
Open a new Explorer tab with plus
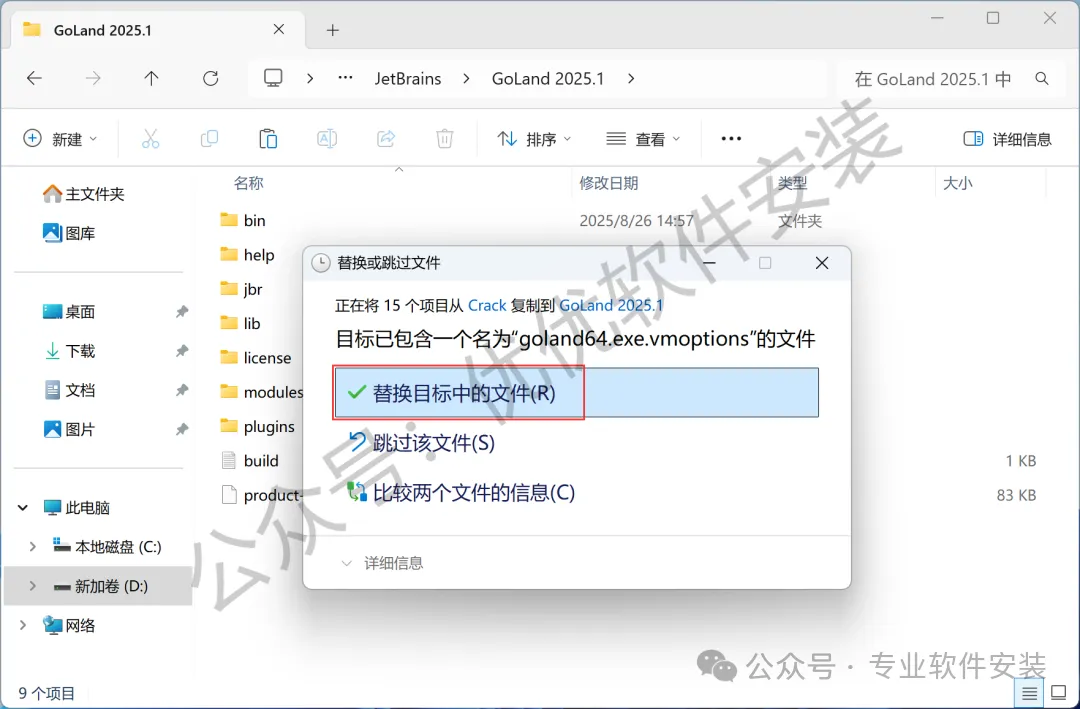point(333,30)
